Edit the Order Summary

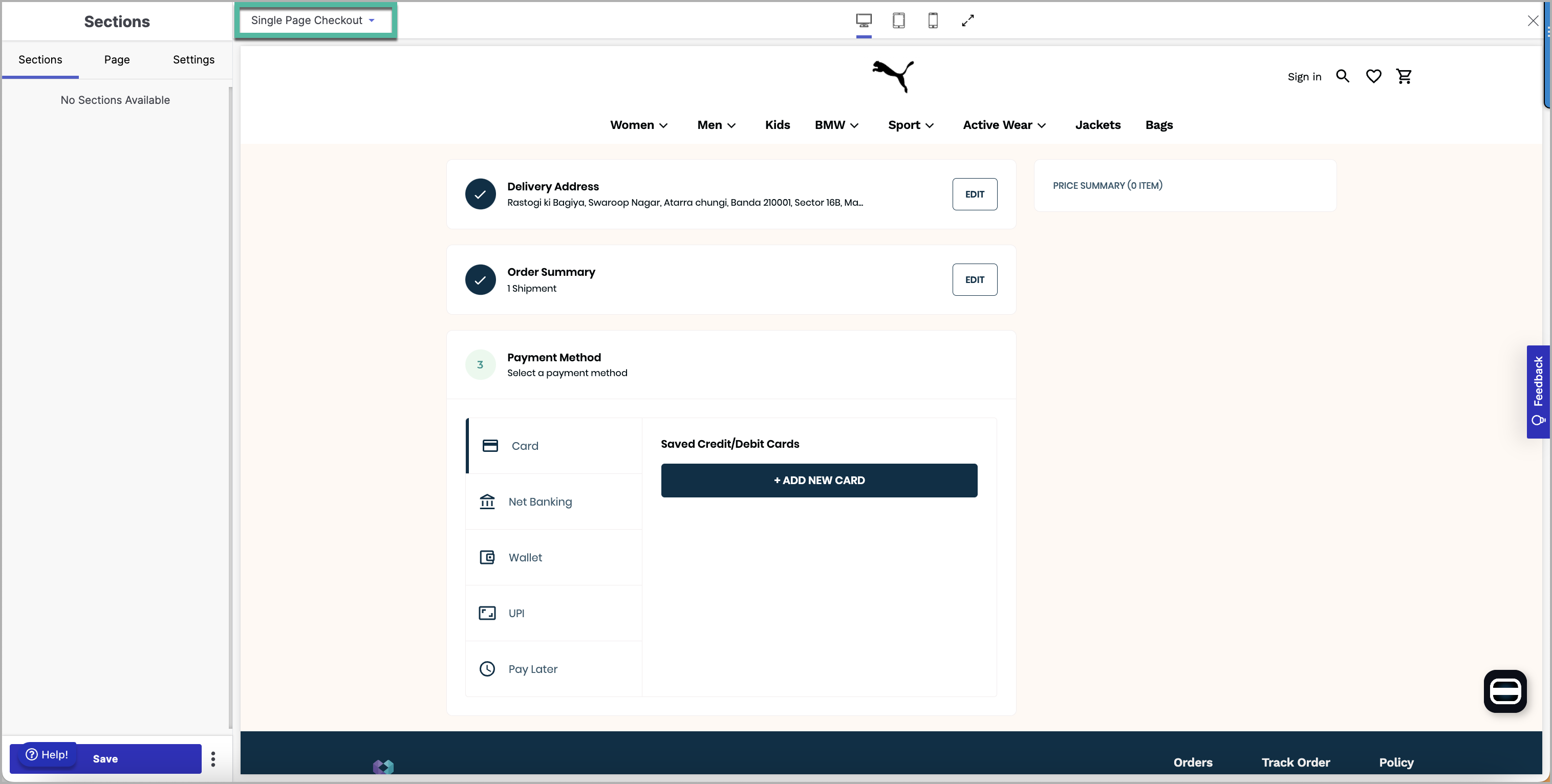pos(974,279)
